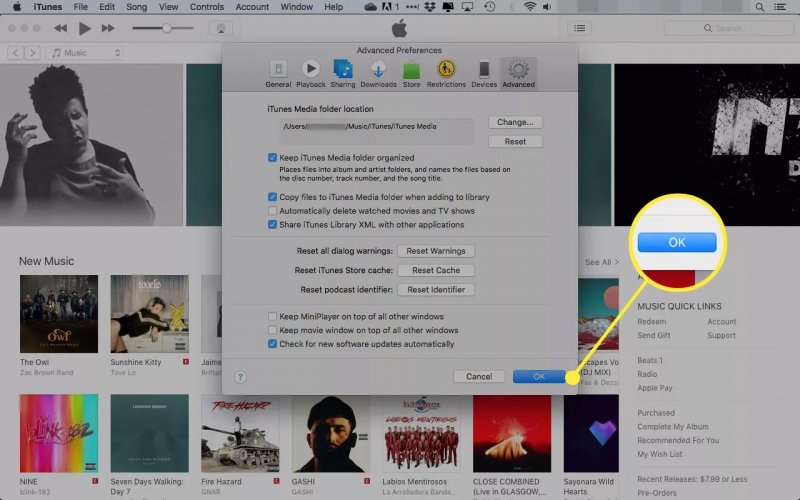This screenshot has width=800, height=500.
Task: Toggle Check for new software updates automatically
Action: 272,344
